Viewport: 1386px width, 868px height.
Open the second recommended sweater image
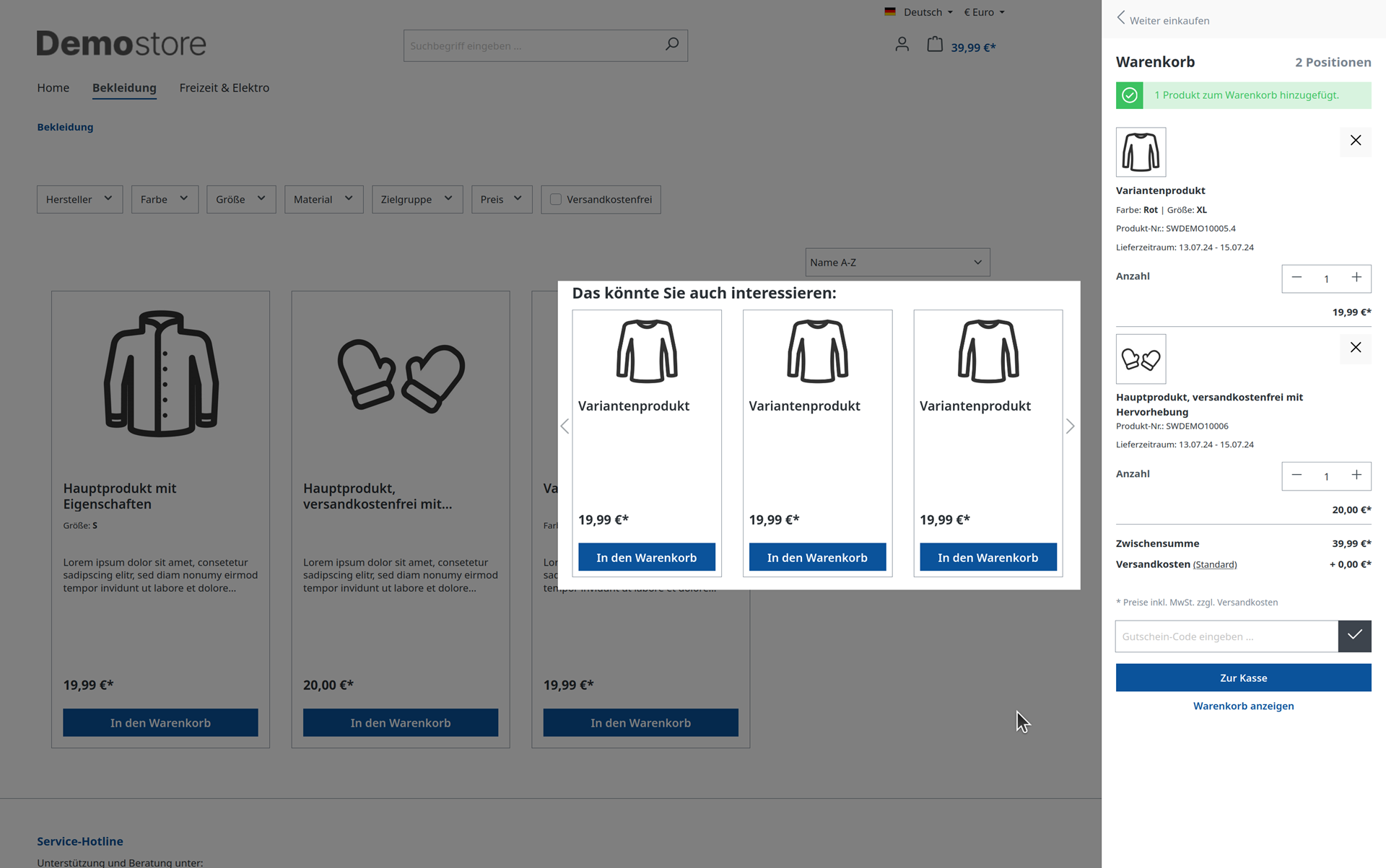[817, 351]
